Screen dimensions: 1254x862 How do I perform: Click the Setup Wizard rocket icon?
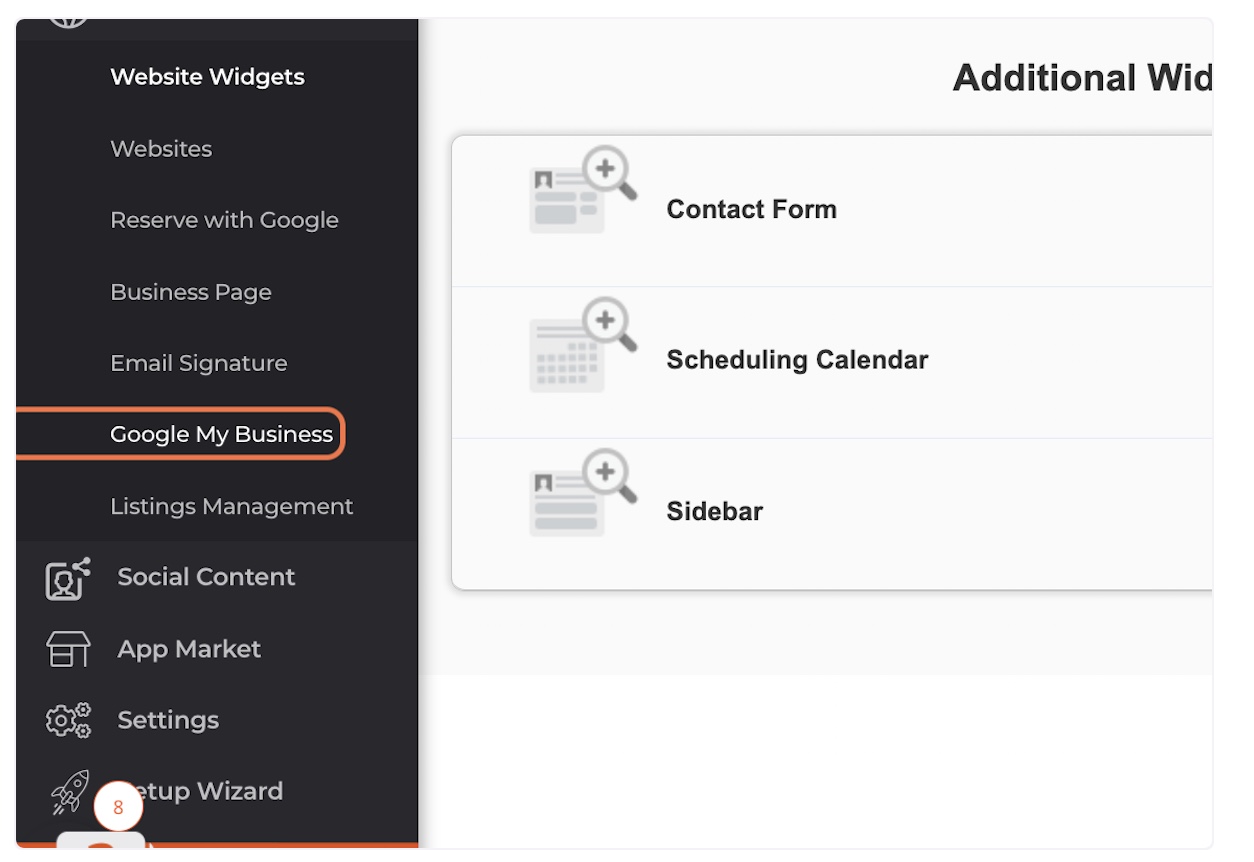click(70, 791)
